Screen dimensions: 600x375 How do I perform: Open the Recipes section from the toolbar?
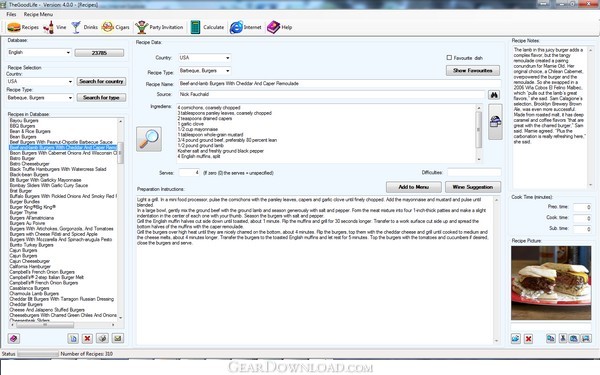click(x=23, y=27)
